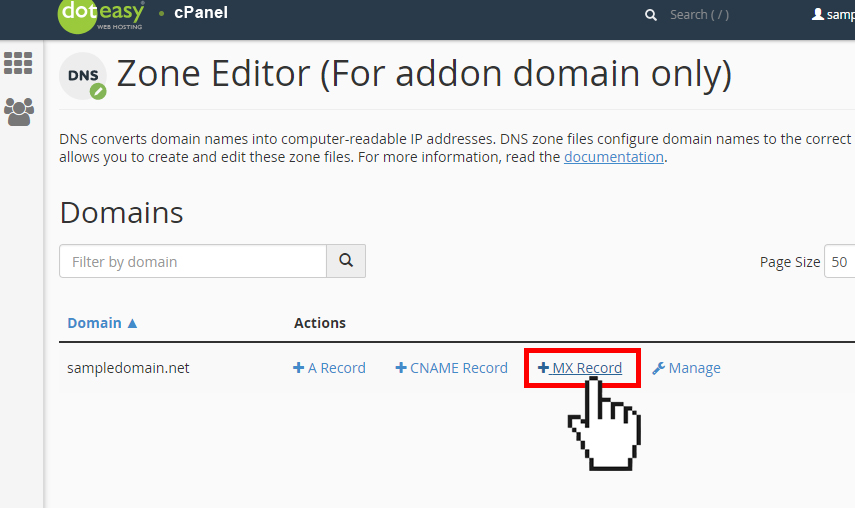Open the User Manager people icon
Screen dimensions: 855x508
tap(19, 112)
